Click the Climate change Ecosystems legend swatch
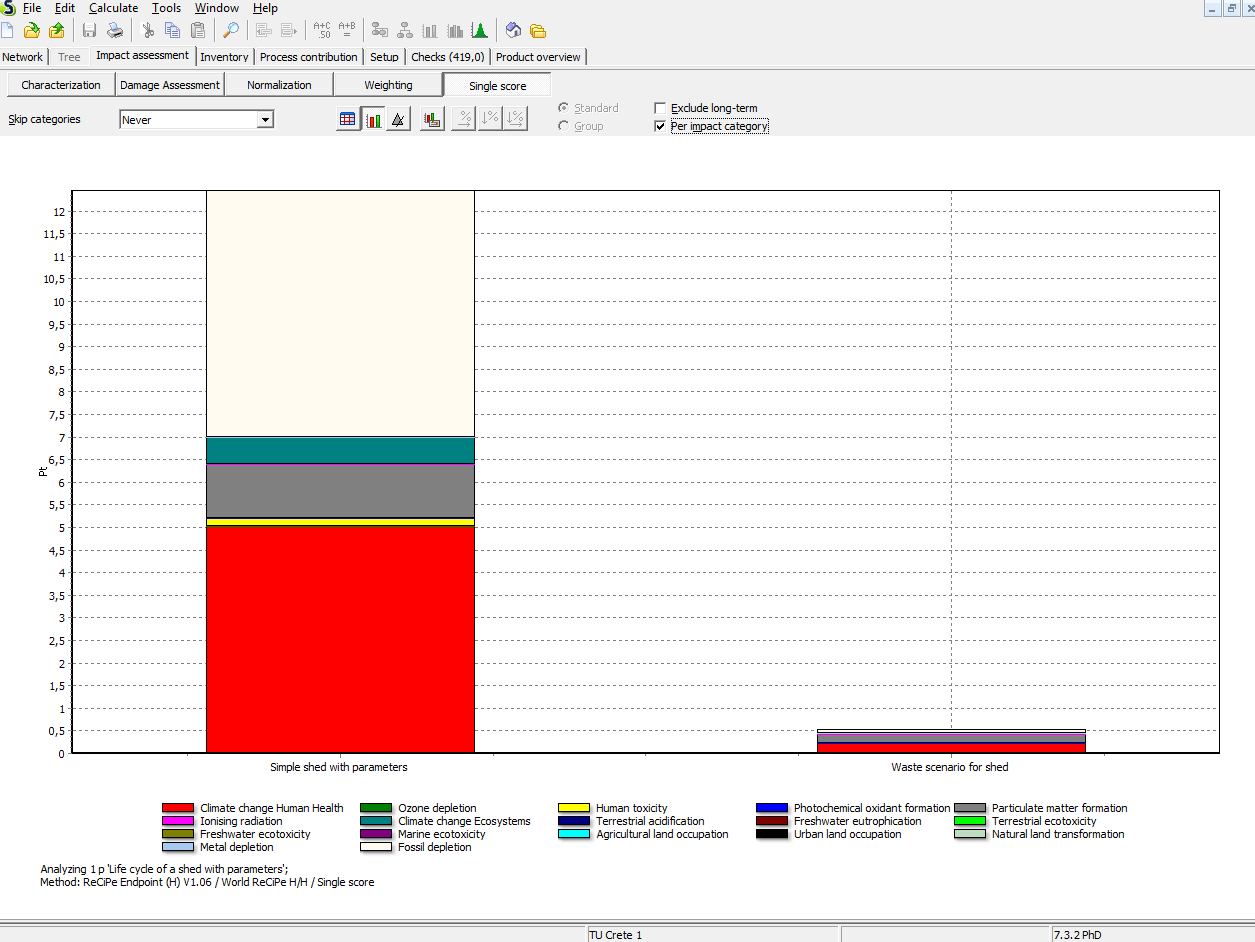The width and height of the screenshot is (1255, 942). (x=376, y=821)
